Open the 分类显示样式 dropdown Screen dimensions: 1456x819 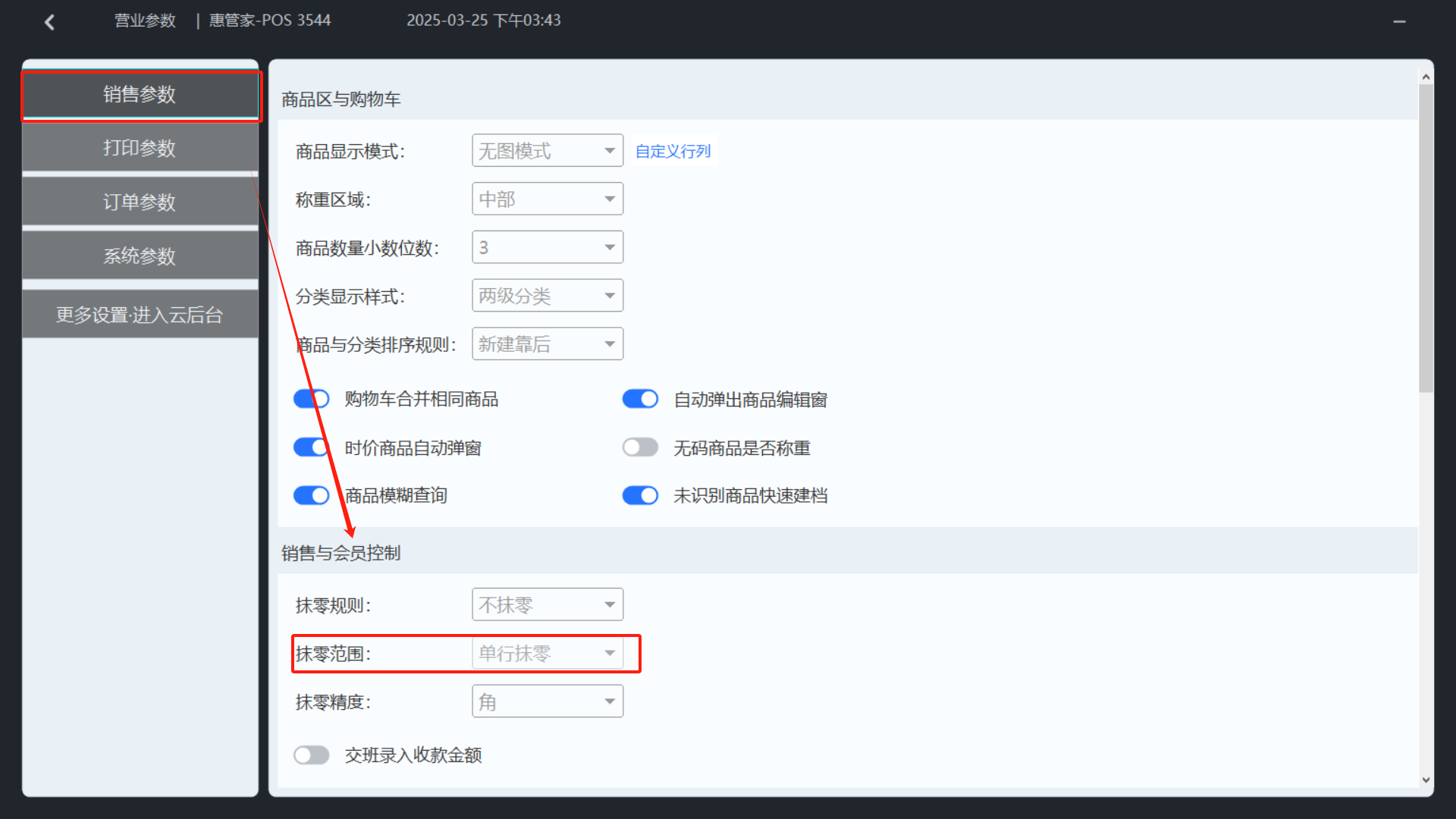click(x=548, y=296)
